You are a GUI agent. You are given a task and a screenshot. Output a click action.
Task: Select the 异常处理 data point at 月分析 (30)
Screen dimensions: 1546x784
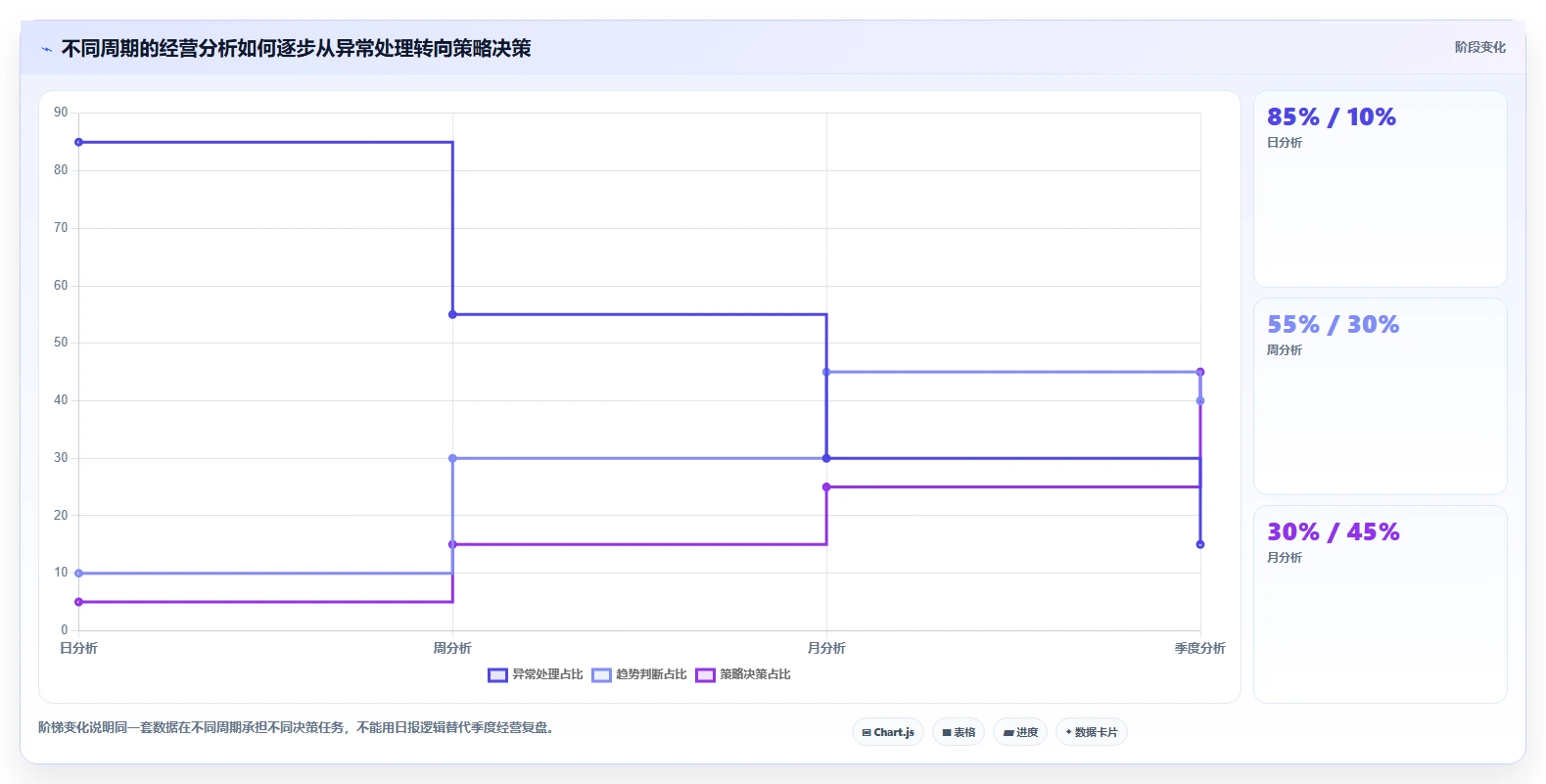coord(826,458)
